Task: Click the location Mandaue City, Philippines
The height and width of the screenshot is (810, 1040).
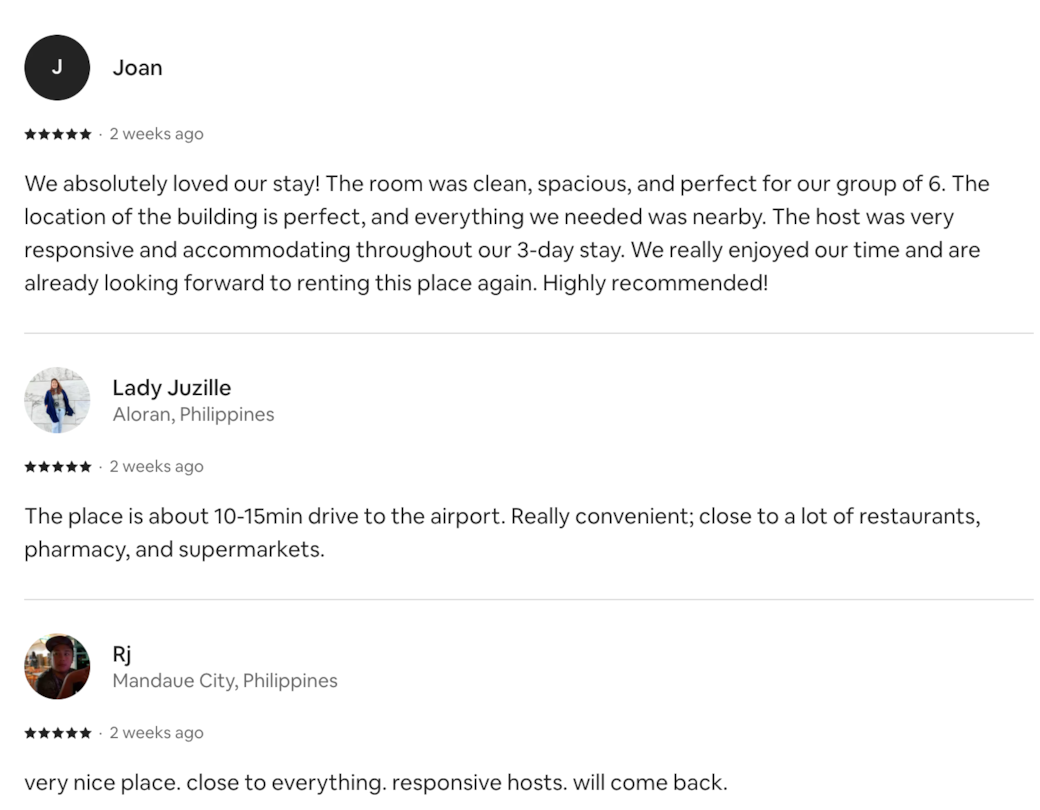Action: click(225, 681)
